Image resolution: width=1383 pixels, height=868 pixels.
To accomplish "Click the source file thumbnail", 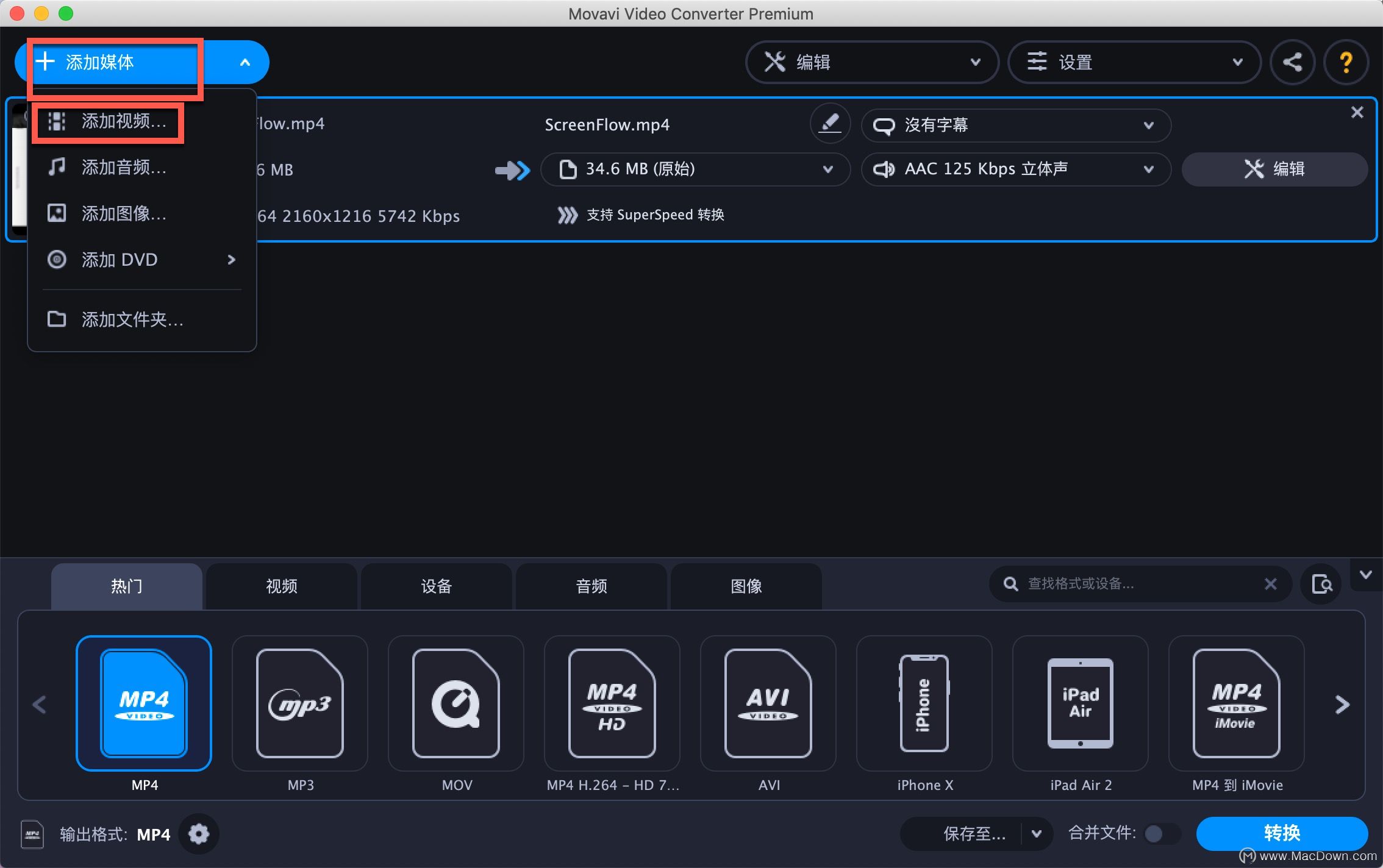I will [x=20, y=169].
